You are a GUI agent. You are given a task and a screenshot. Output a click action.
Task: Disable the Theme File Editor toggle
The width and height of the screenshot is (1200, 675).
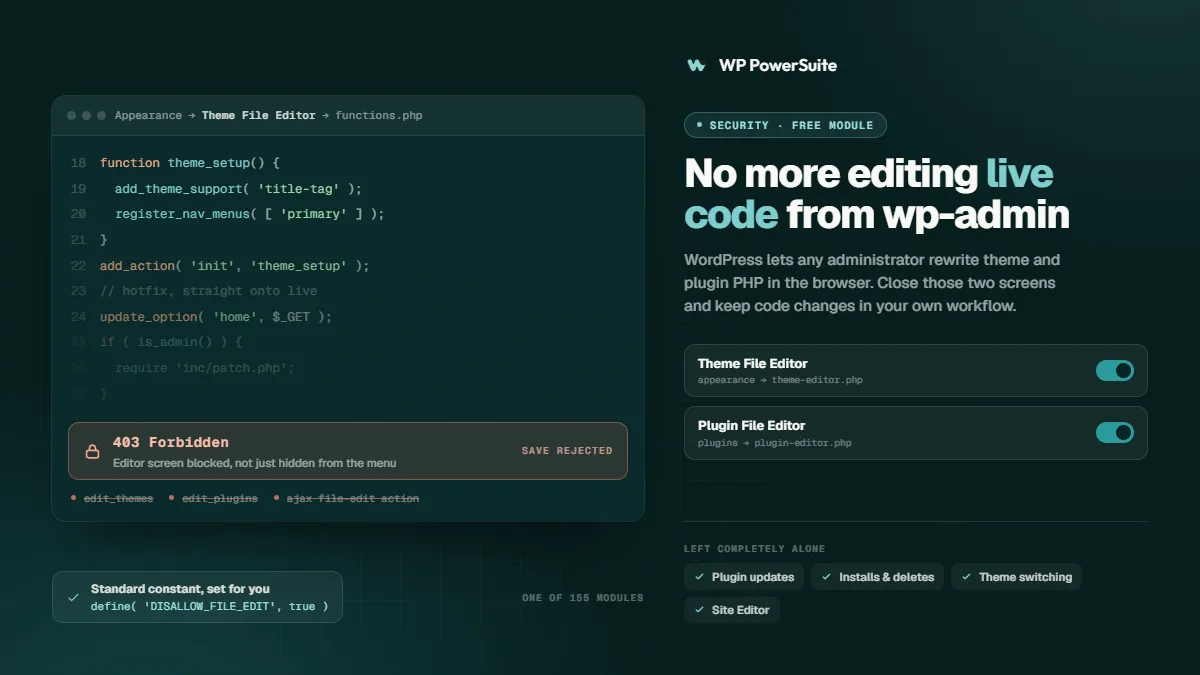click(1115, 371)
